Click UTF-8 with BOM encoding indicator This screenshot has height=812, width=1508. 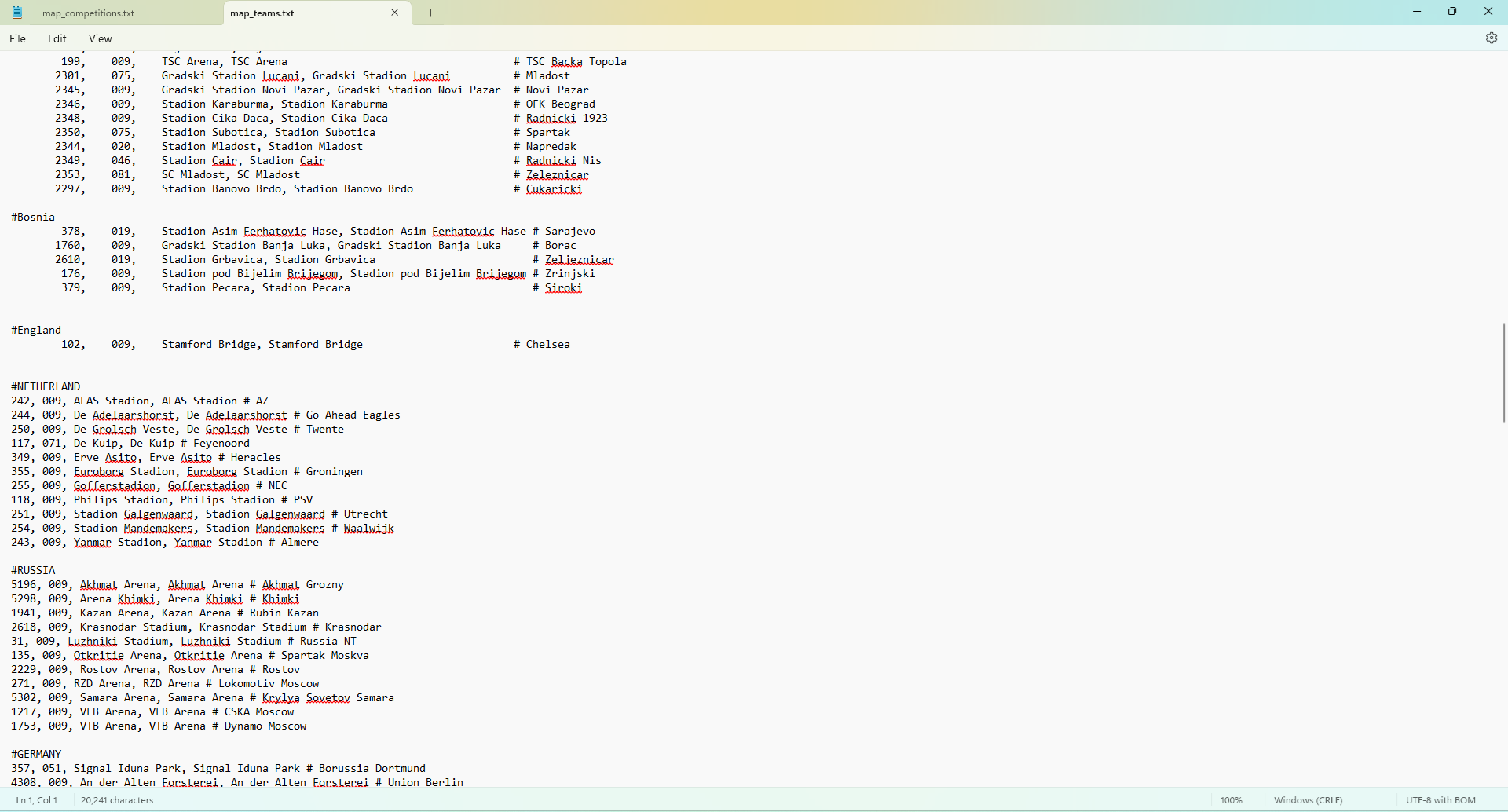point(1440,800)
